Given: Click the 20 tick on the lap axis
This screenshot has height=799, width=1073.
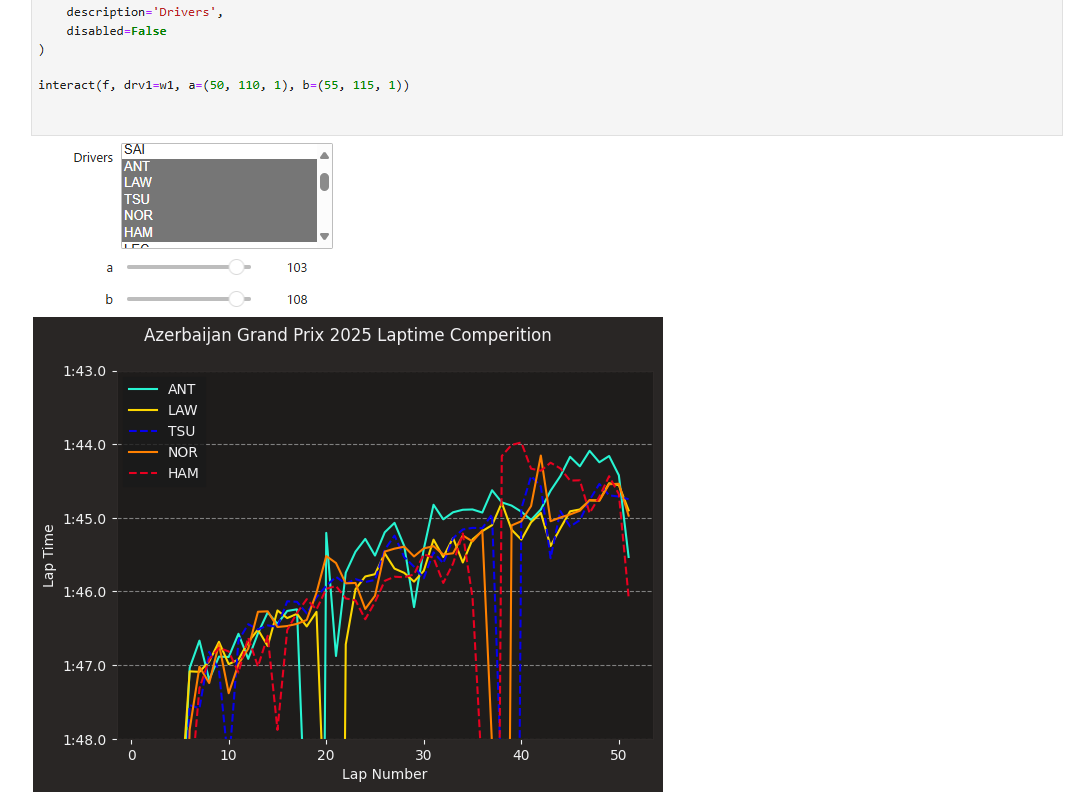Looking at the screenshot, I should coord(326,755).
